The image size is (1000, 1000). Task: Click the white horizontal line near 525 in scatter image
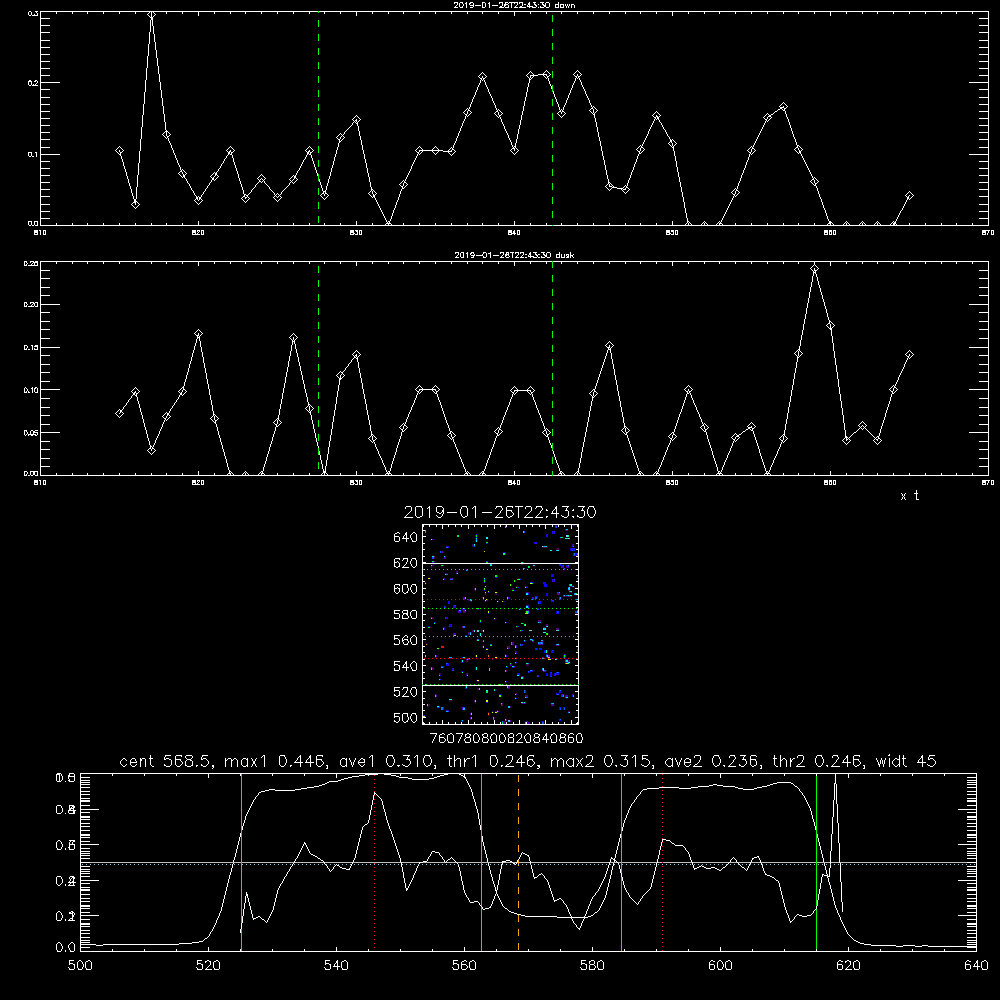click(500, 685)
